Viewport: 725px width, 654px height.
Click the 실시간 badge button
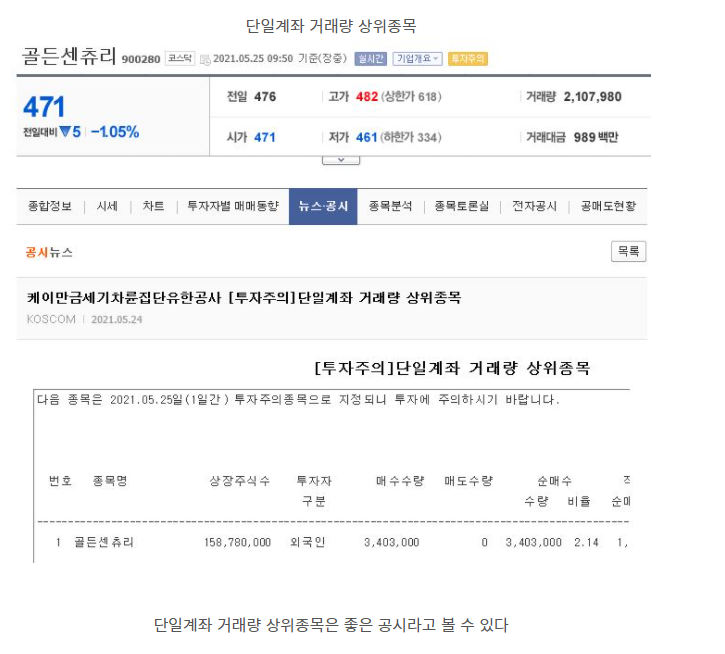pyautogui.click(x=370, y=59)
